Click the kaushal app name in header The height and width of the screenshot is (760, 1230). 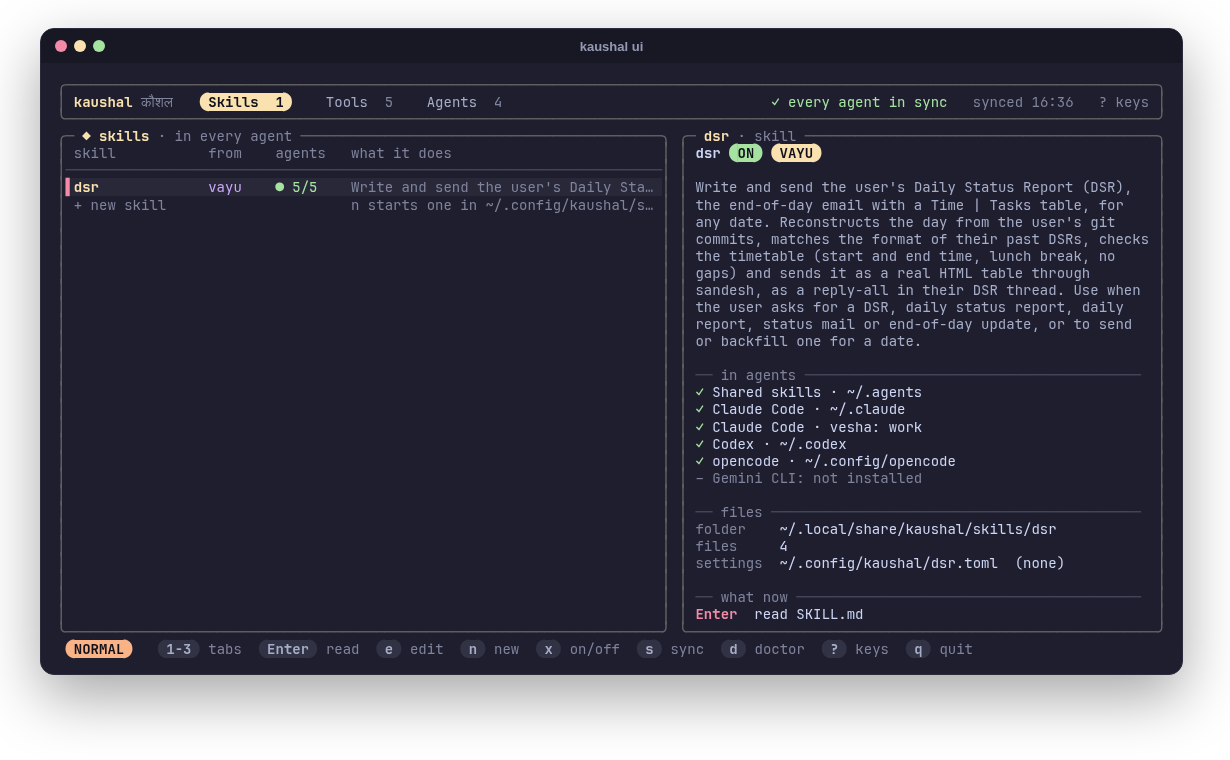click(x=103, y=102)
